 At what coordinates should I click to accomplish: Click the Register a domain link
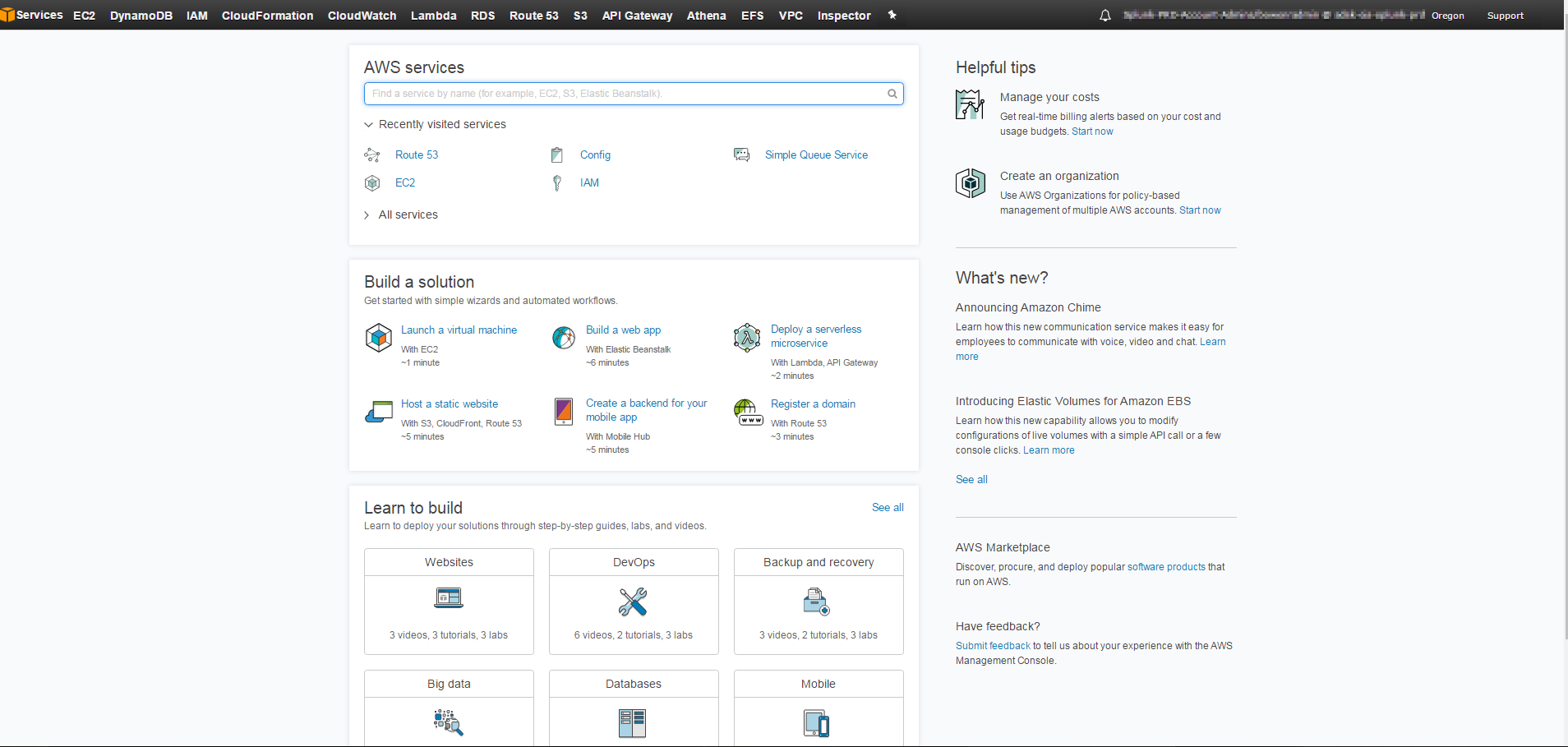[x=813, y=403]
